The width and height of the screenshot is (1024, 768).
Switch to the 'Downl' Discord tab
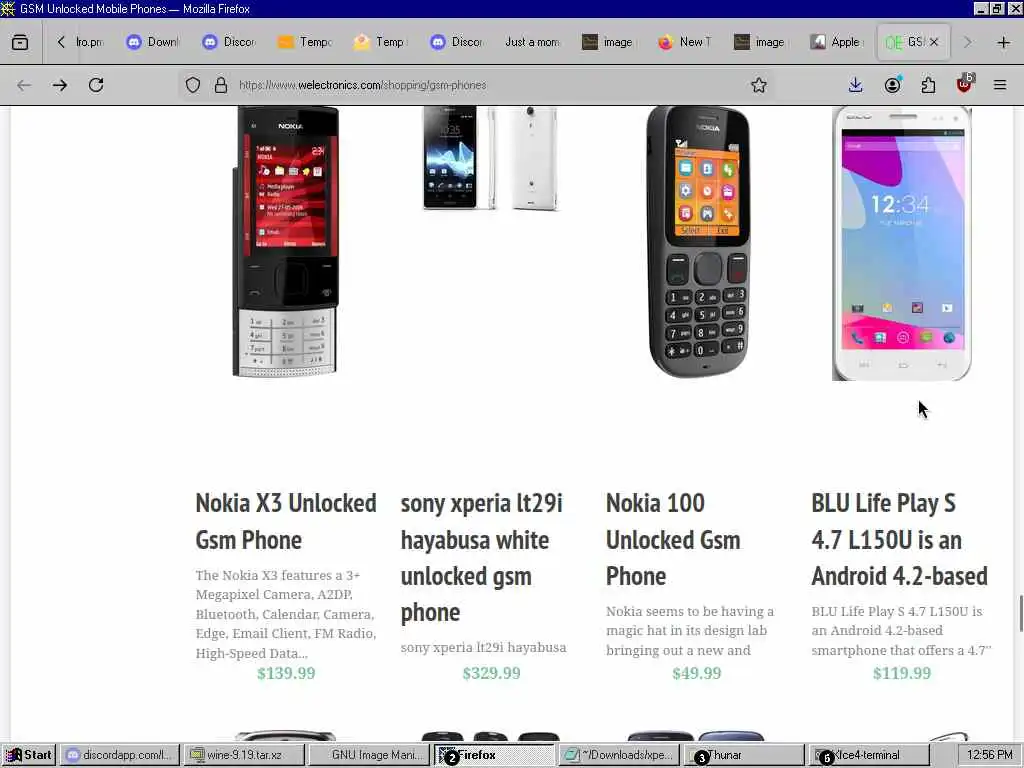(x=153, y=42)
